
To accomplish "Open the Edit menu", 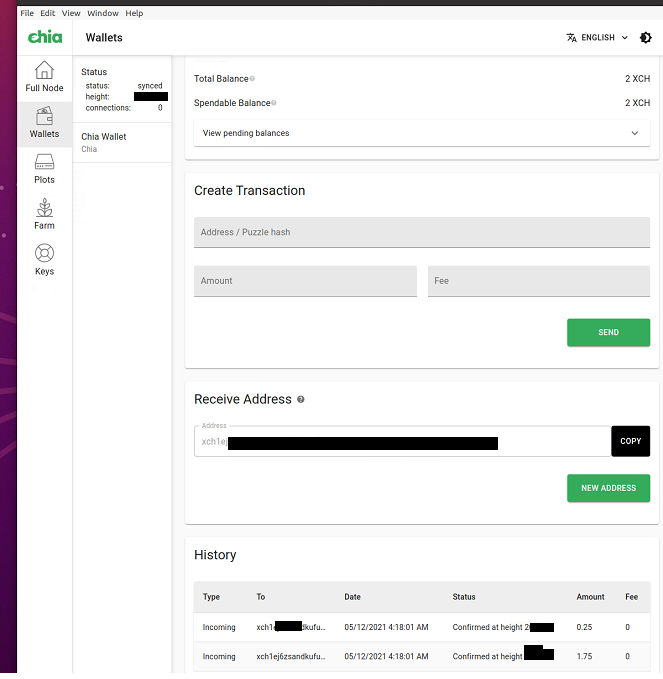I will (47, 13).
